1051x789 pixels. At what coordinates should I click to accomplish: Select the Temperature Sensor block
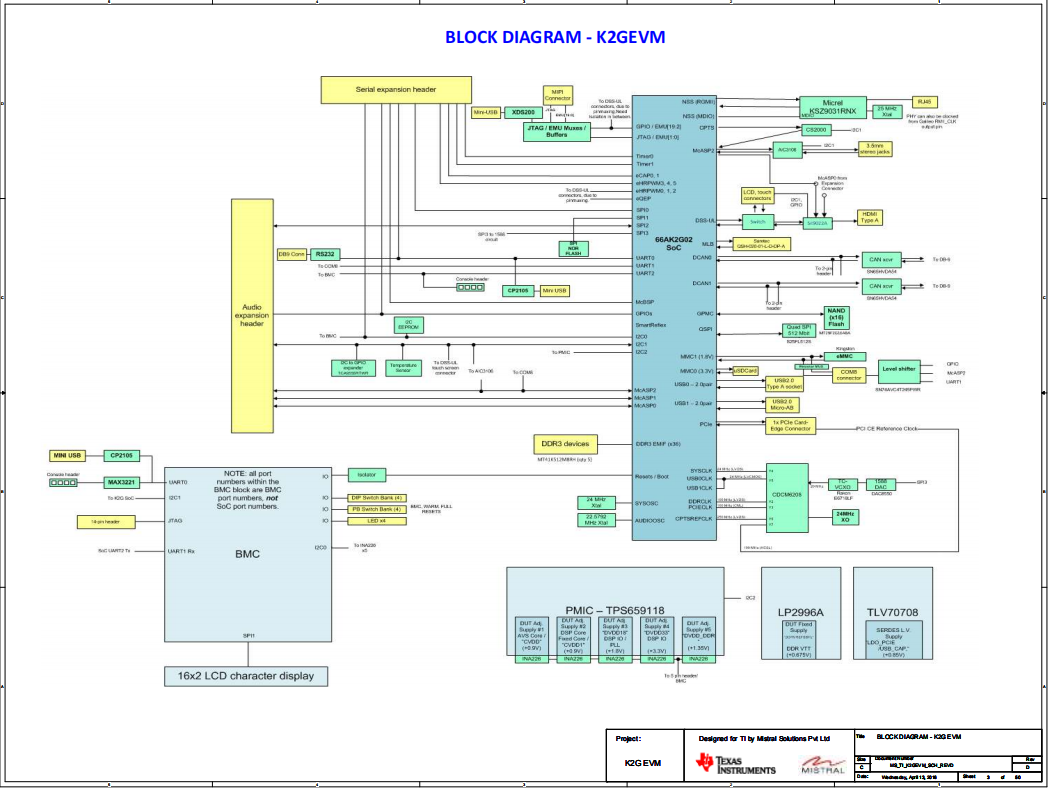[x=403, y=368]
